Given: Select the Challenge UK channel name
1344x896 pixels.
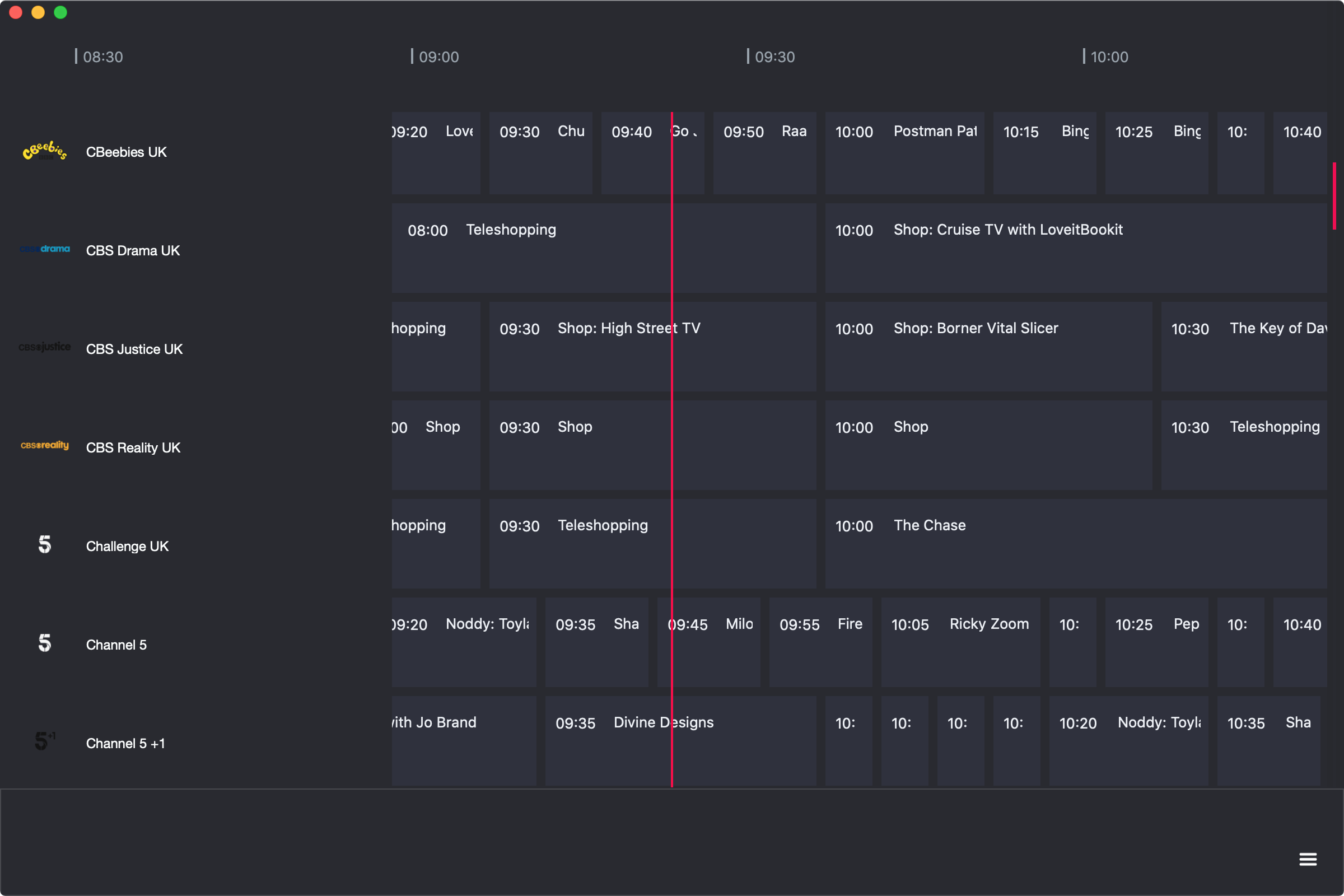Looking at the screenshot, I should (x=127, y=547).
